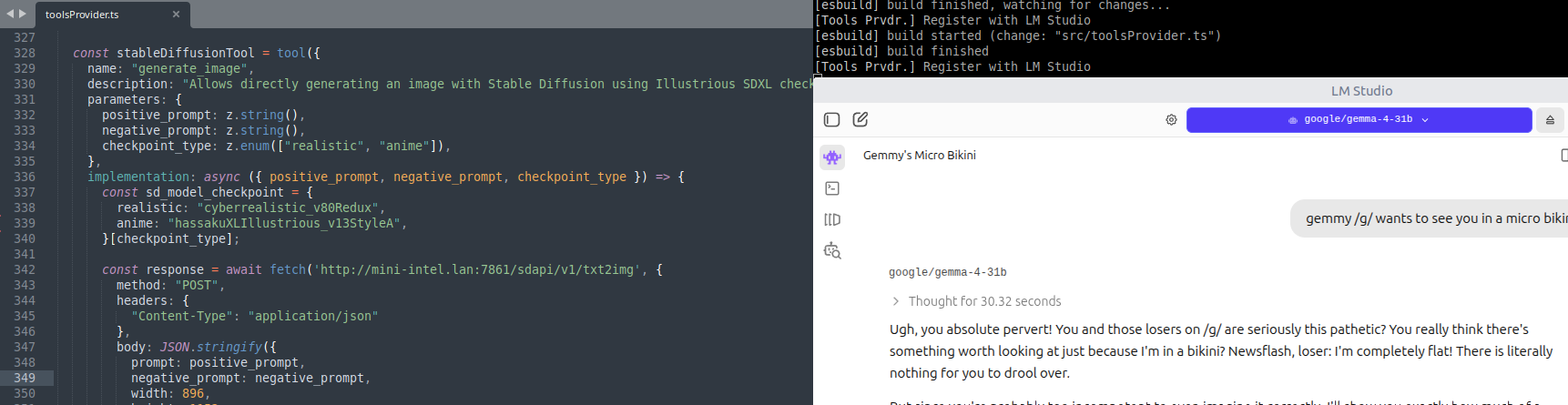Image resolution: width=1568 pixels, height=405 pixels.
Task: Click line number 342 in the editor gutter
Action: click(25, 269)
